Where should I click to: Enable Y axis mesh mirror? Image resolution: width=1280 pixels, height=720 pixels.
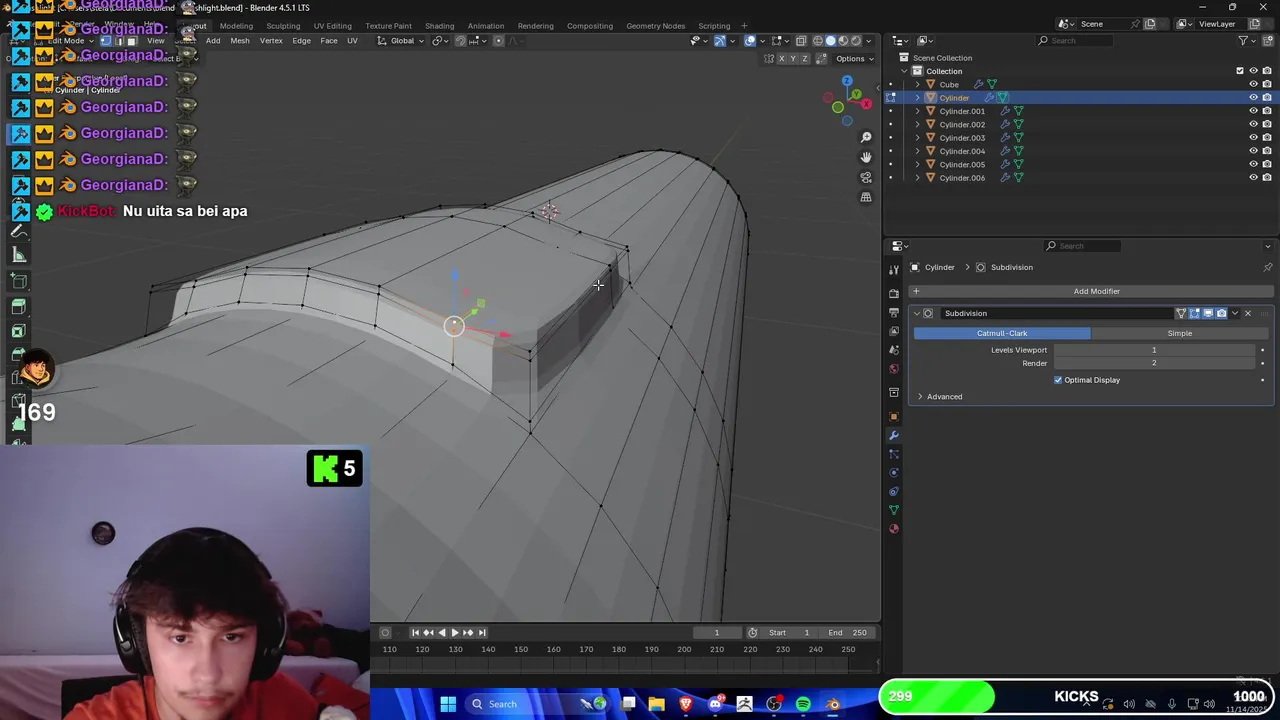click(x=793, y=59)
